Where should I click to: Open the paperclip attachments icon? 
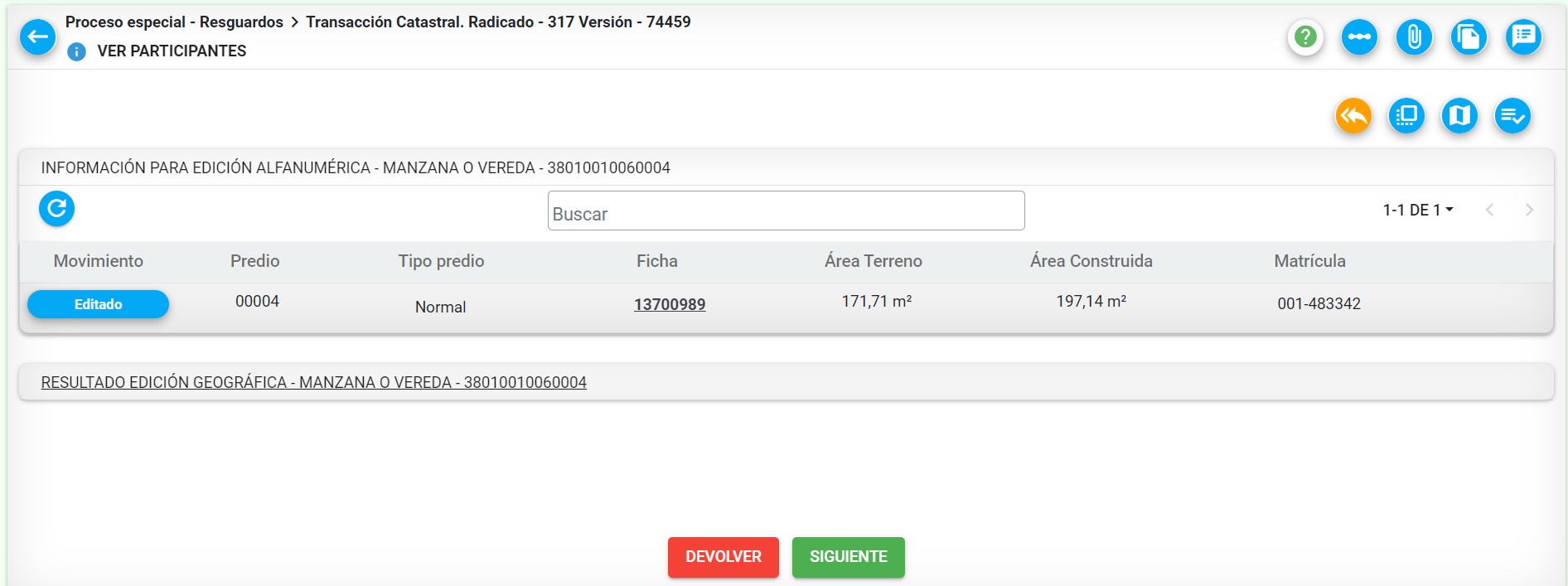coord(1414,37)
